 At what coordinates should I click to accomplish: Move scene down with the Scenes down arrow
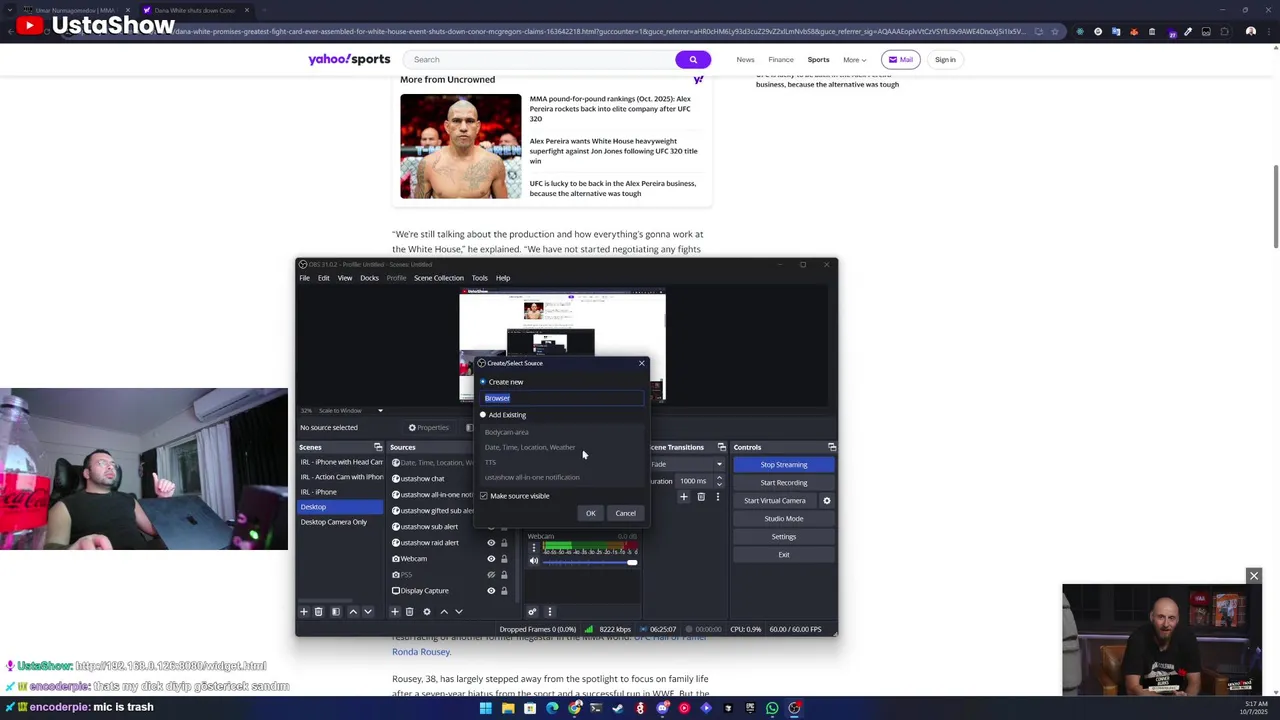368,611
